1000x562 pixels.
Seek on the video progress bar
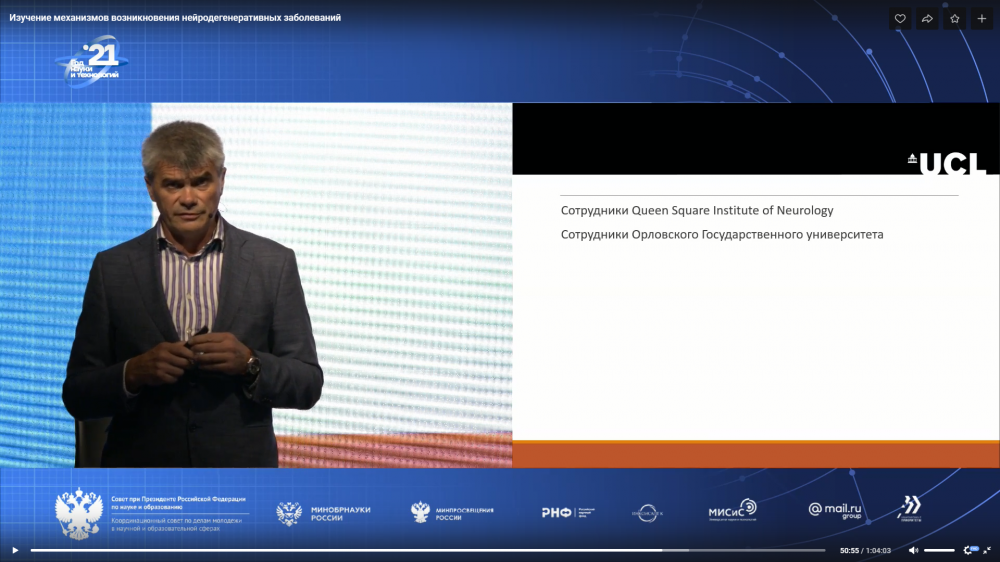pos(428,550)
